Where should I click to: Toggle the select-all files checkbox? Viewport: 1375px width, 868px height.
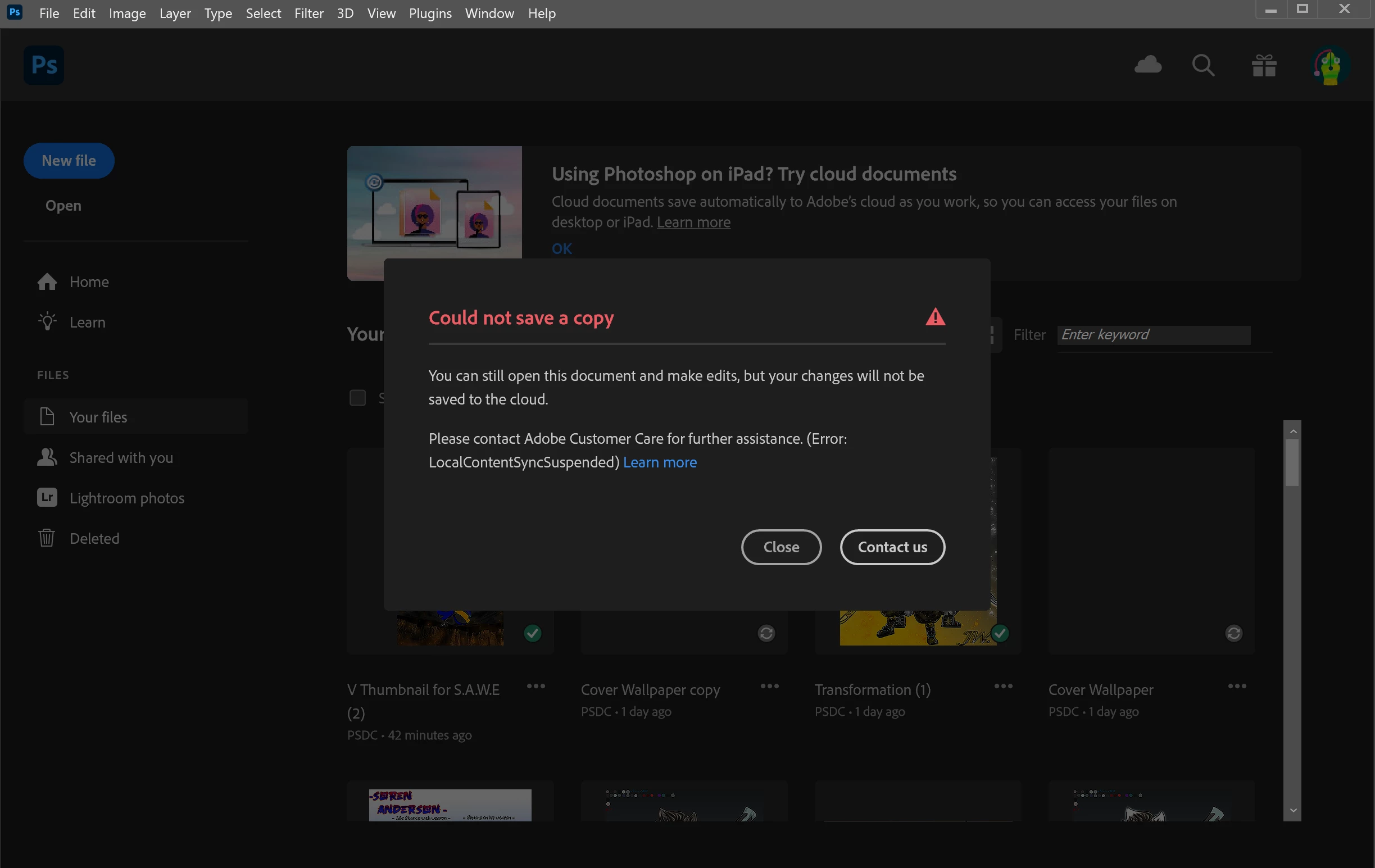(x=357, y=397)
